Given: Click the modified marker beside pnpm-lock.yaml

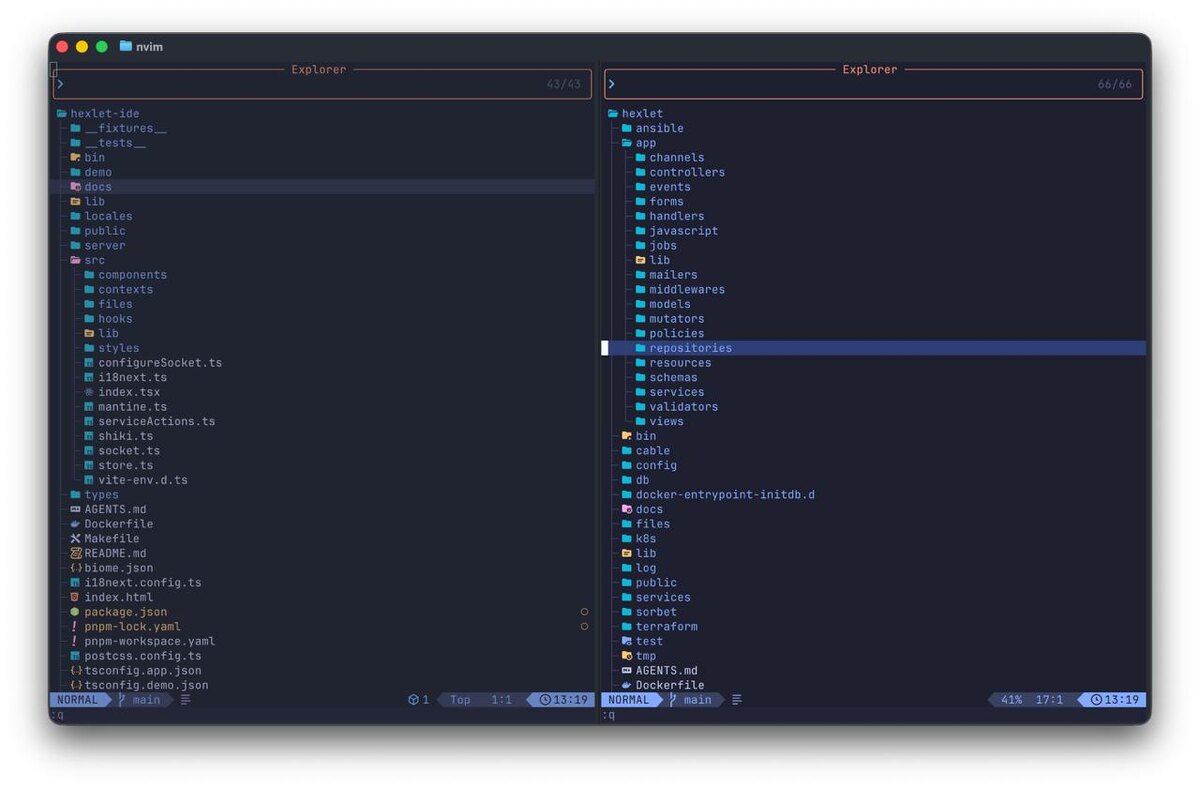Looking at the screenshot, I should (x=585, y=627).
